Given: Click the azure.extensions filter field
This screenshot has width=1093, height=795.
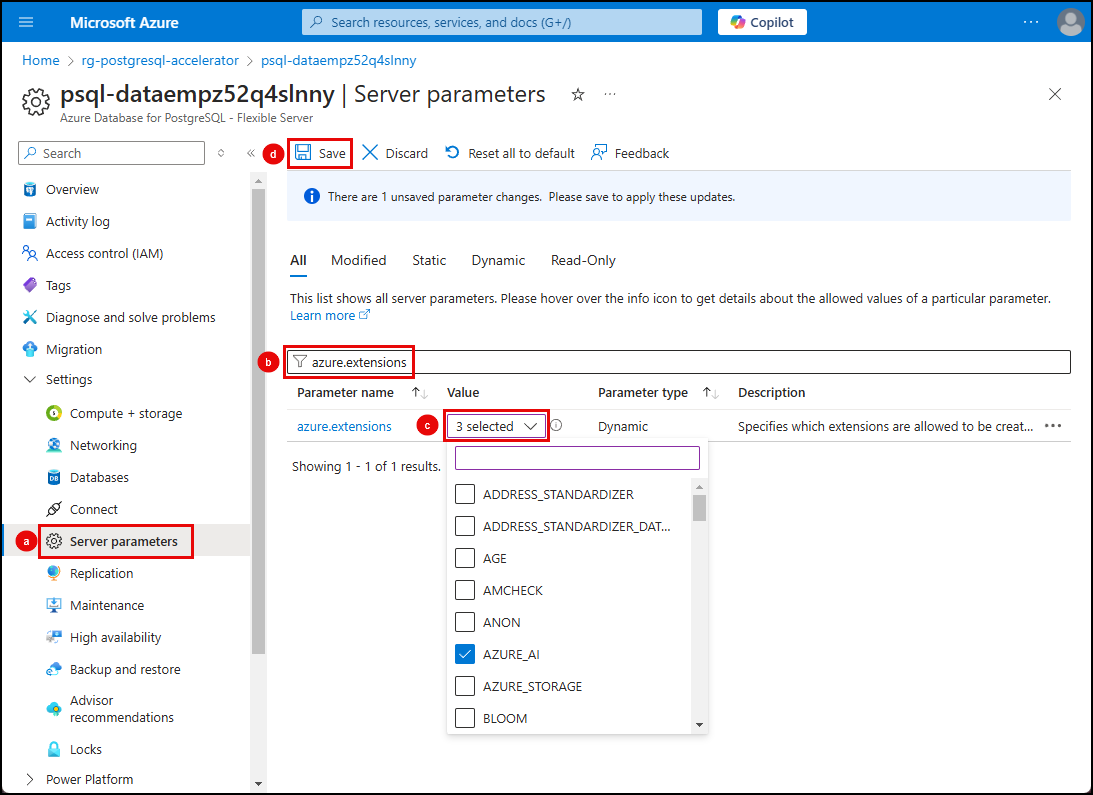Looking at the screenshot, I should click(x=679, y=362).
